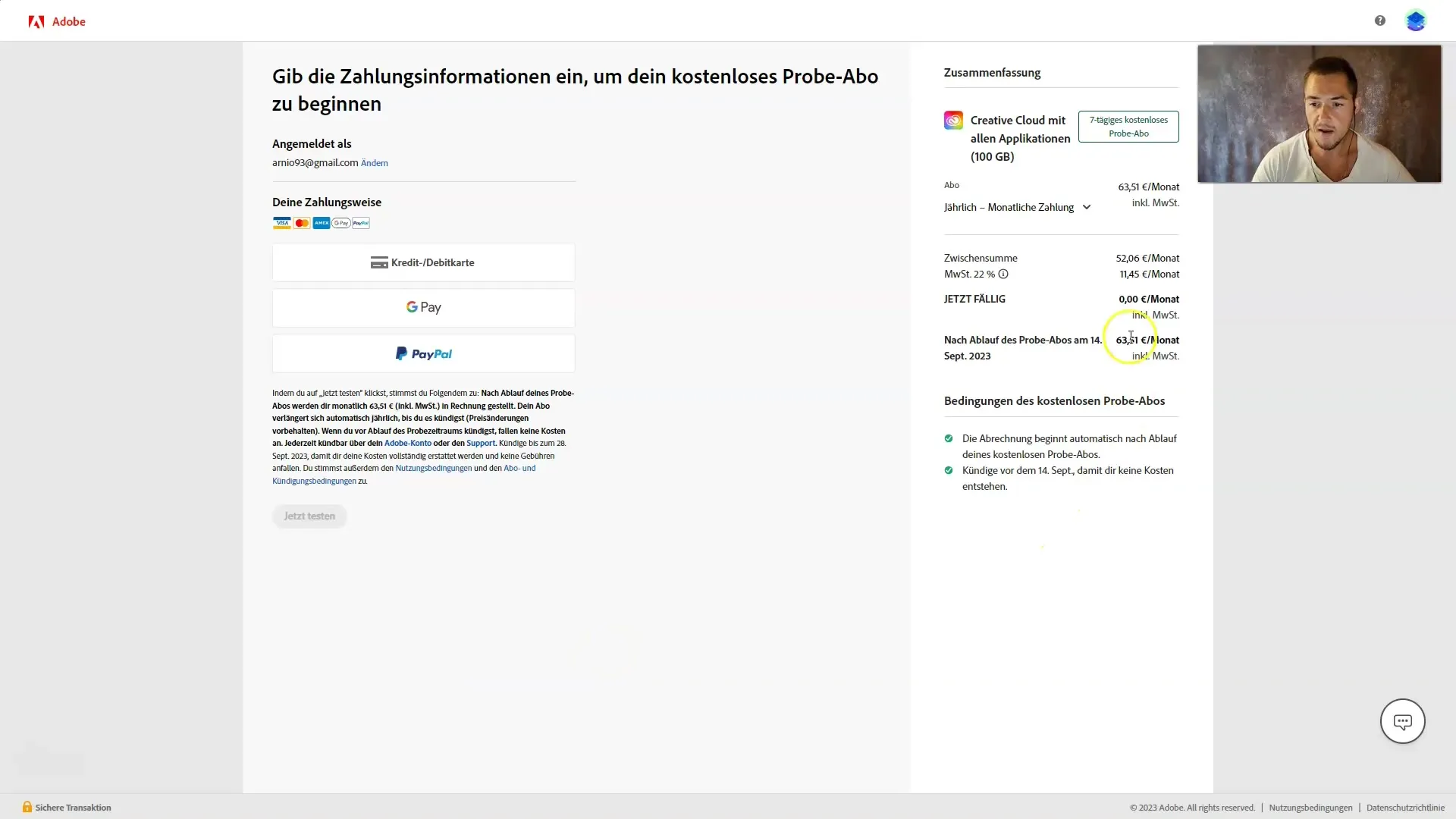This screenshot has height=819, width=1456.
Task: Open the chat support bubble icon
Action: [1403, 721]
